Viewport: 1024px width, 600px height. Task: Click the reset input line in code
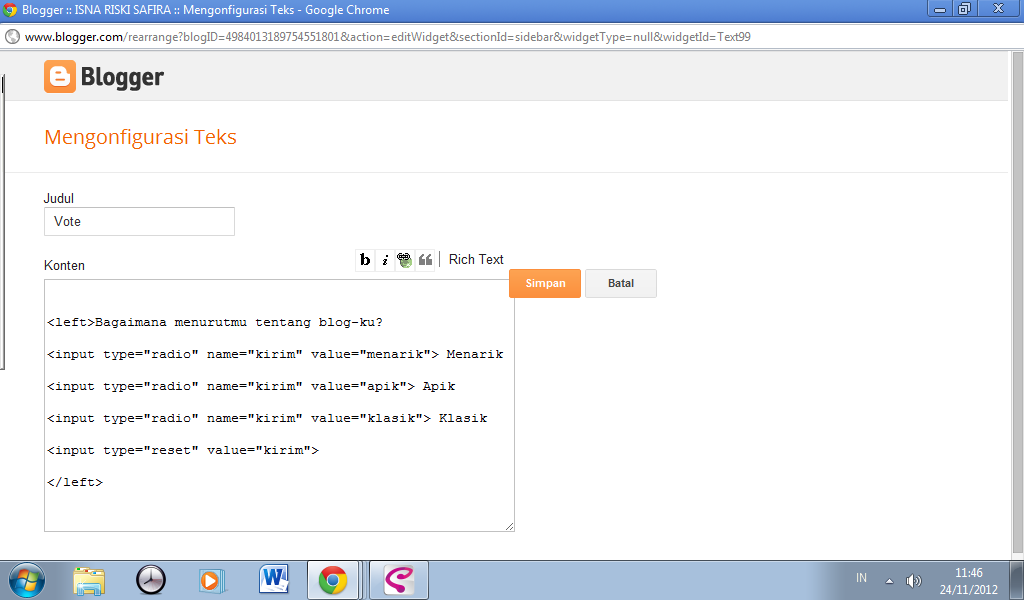(183, 450)
